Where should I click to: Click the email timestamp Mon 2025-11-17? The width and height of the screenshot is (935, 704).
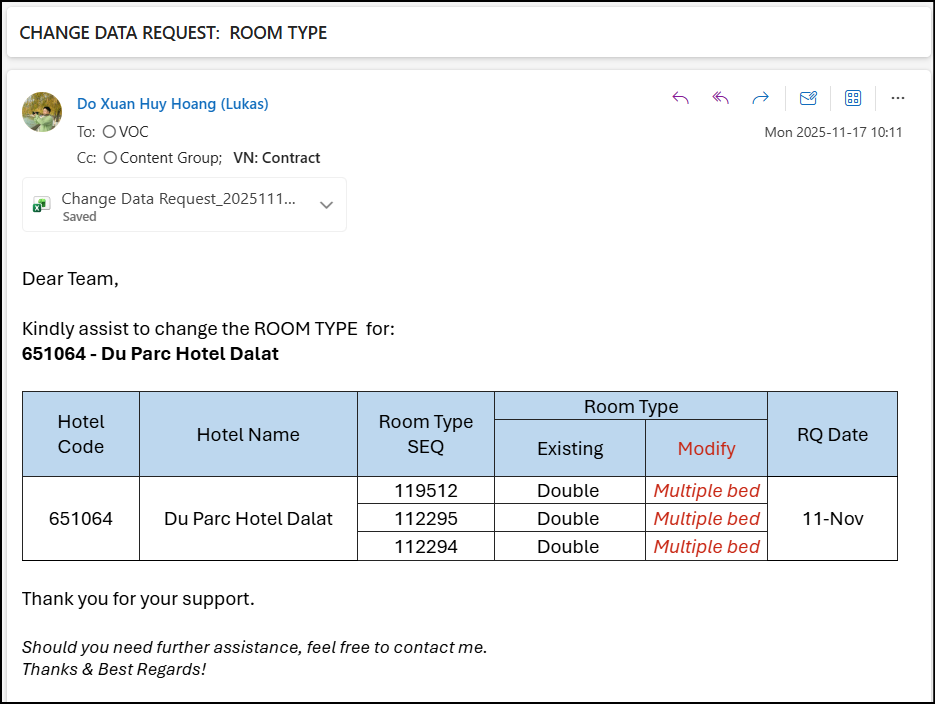pos(833,132)
